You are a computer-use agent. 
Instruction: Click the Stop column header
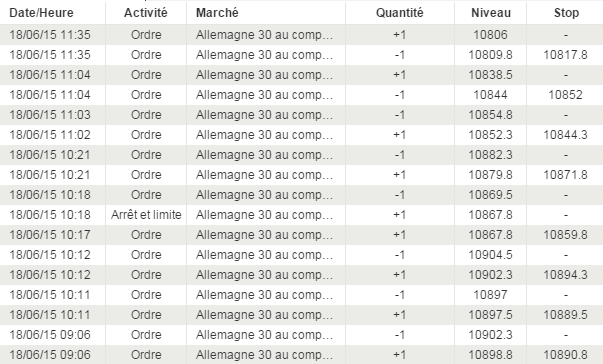click(x=566, y=13)
